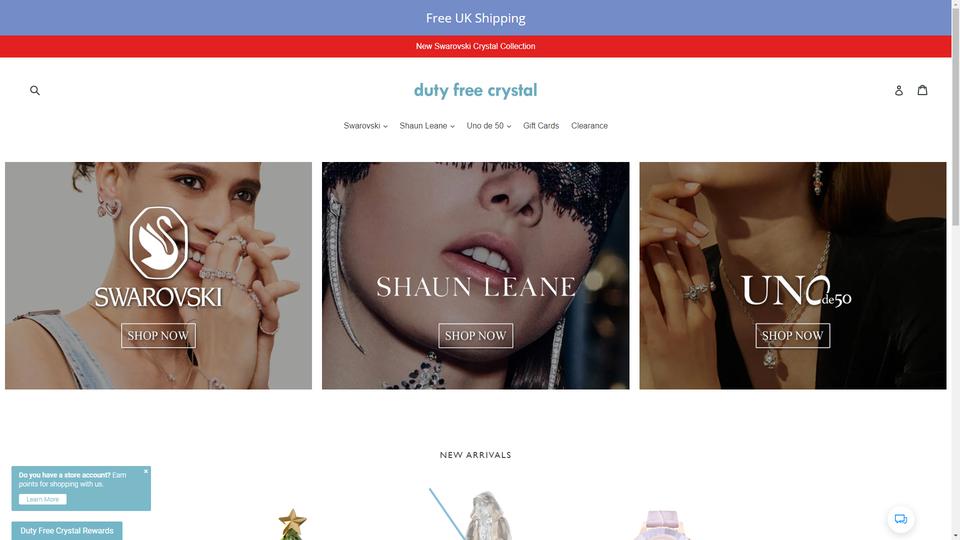960x540 pixels.
Task: Open the account login person icon
Action: coord(898,91)
